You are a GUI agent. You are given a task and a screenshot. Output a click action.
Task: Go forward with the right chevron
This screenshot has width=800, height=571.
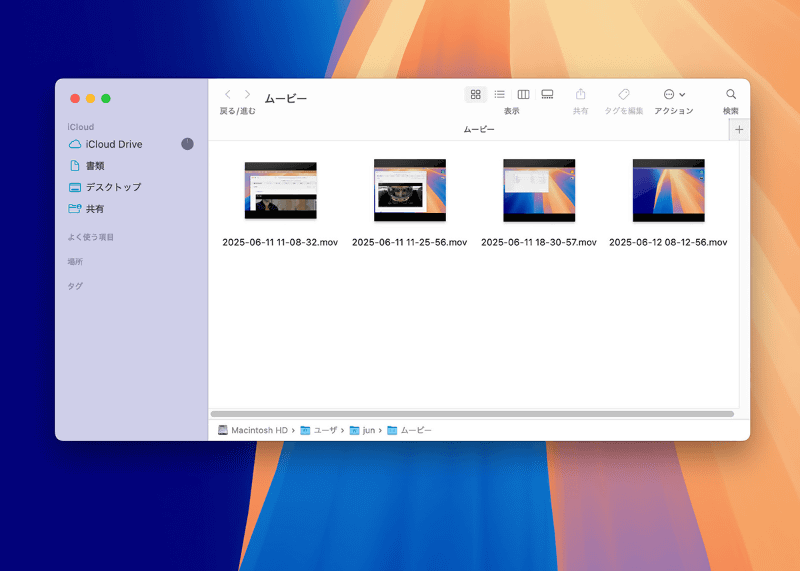[x=247, y=94]
